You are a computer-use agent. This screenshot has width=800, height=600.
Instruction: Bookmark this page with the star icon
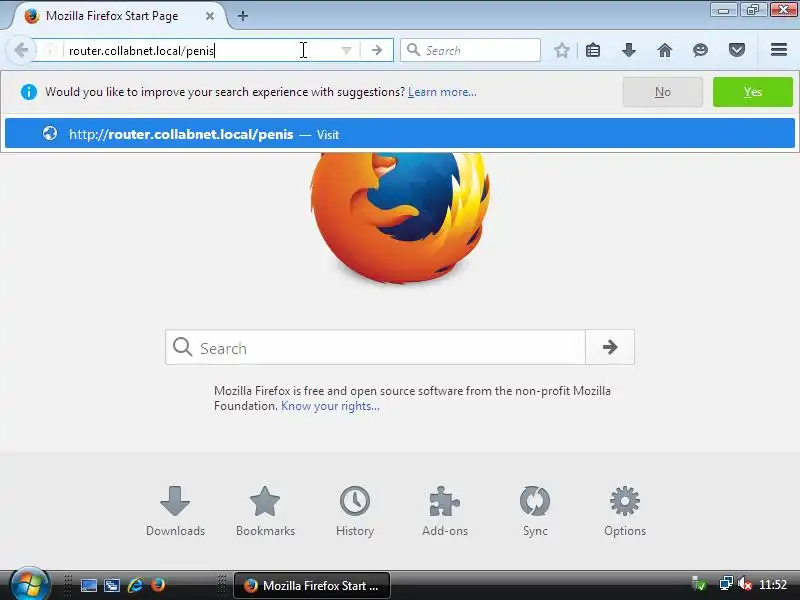[562, 50]
